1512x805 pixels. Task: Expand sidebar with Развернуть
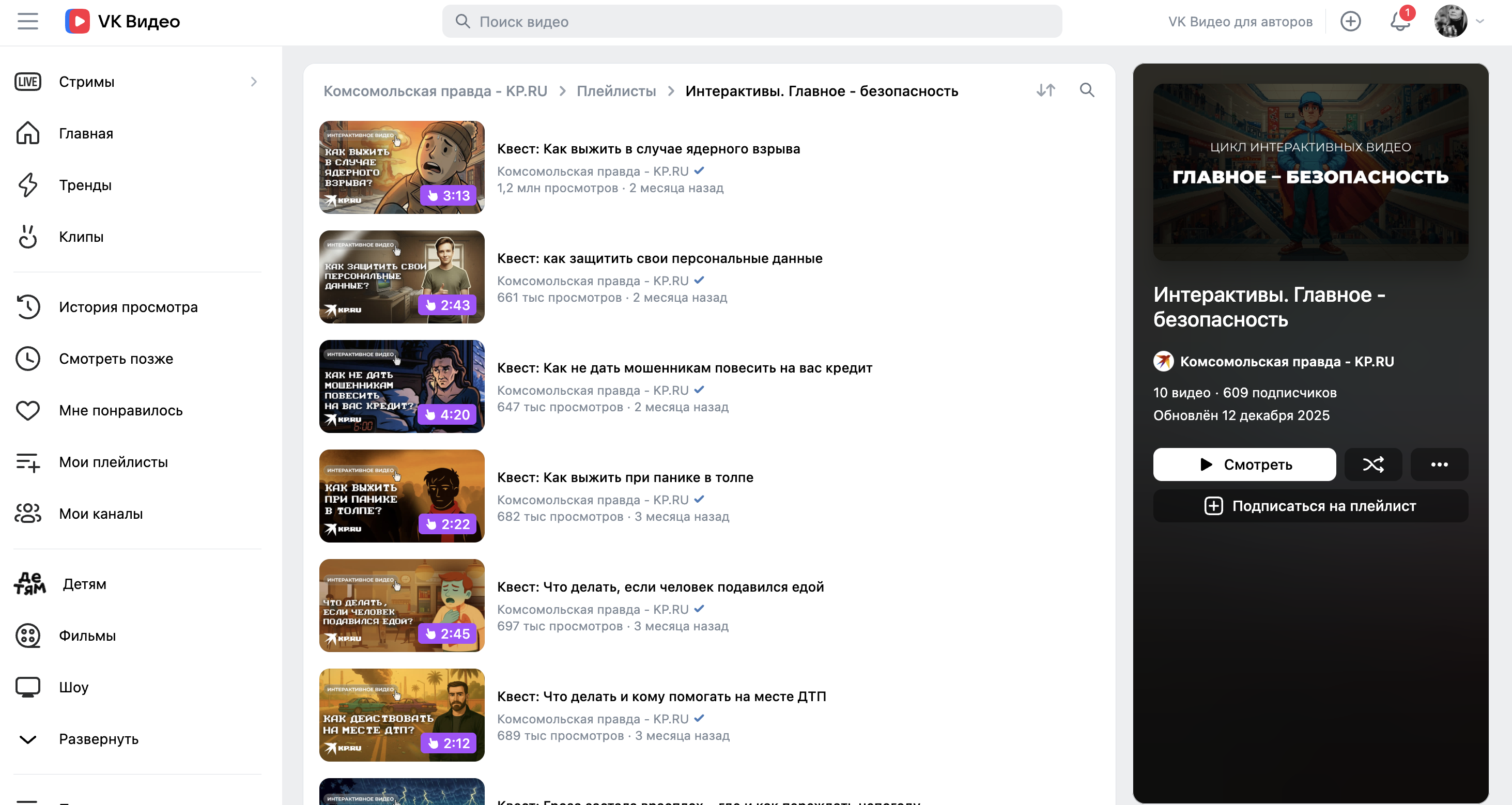tap(98, 739)
